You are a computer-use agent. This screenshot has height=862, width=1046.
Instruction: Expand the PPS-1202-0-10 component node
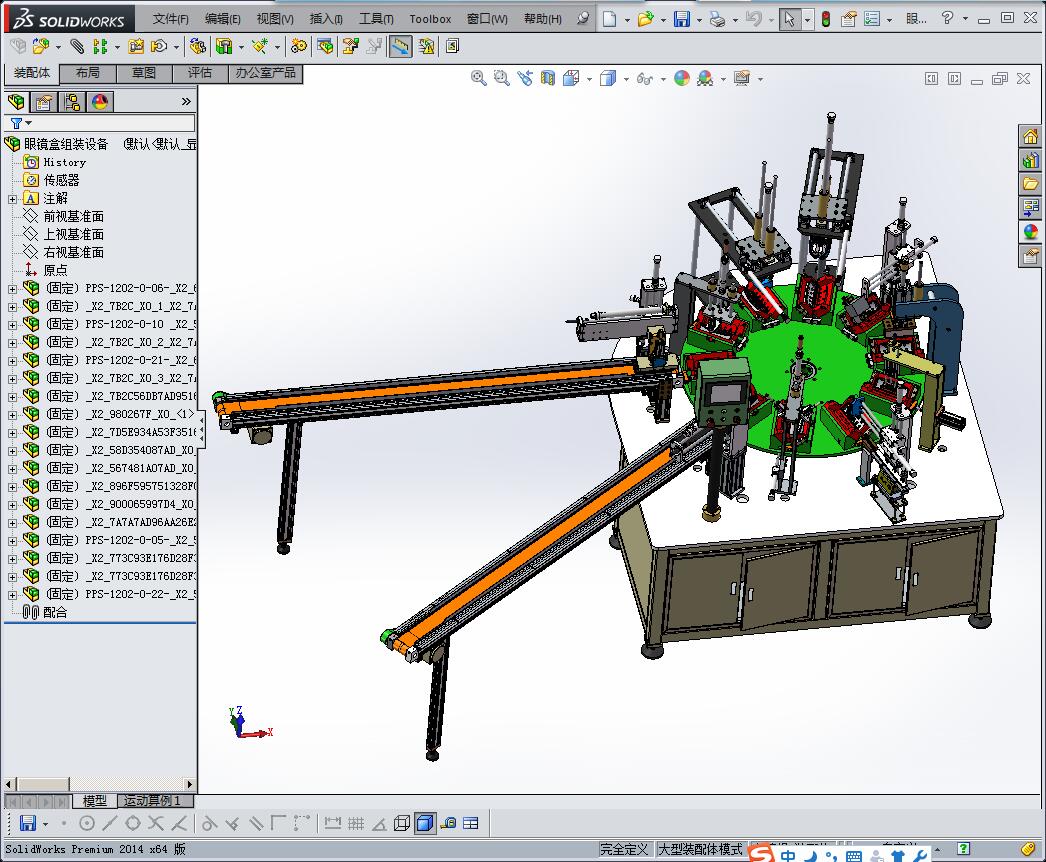(12, 325)
